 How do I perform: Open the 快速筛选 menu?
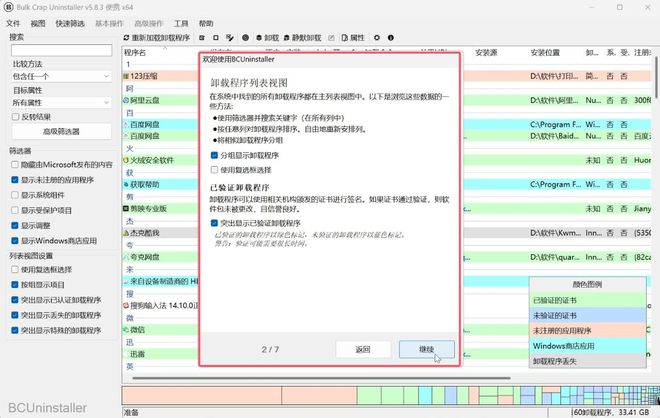[x=70, y=24]
